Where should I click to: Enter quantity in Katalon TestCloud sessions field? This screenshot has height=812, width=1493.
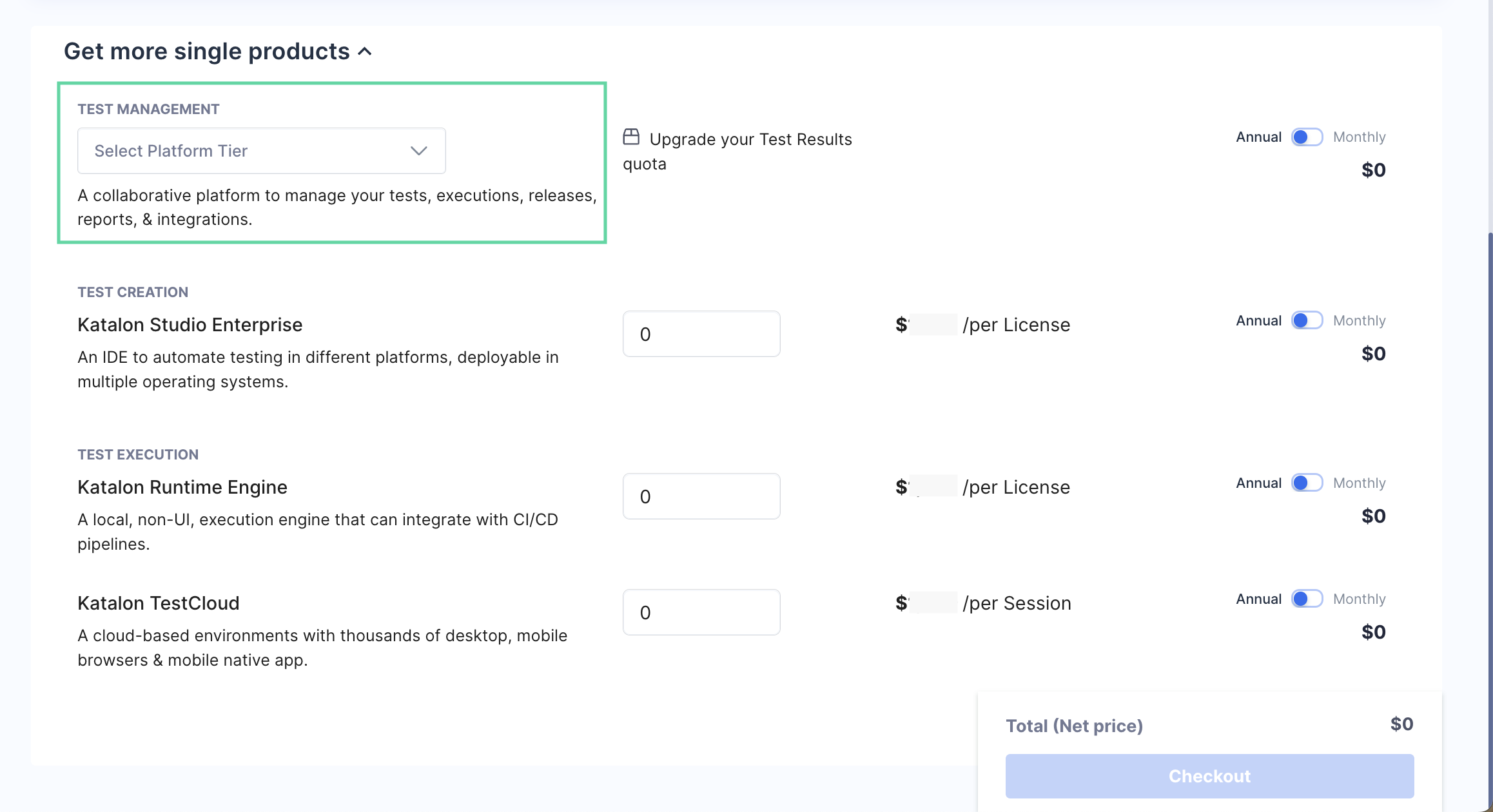[700, 611]
